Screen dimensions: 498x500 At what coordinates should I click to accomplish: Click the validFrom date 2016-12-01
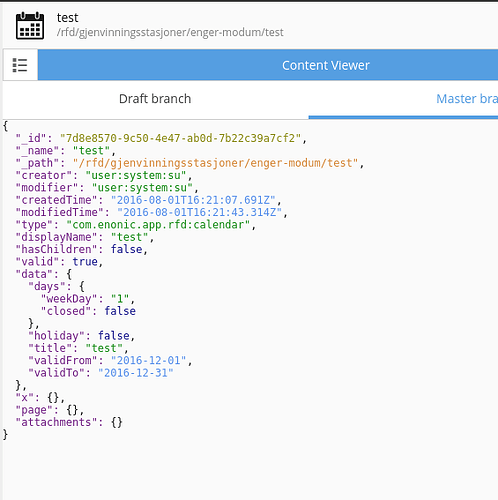149,360
